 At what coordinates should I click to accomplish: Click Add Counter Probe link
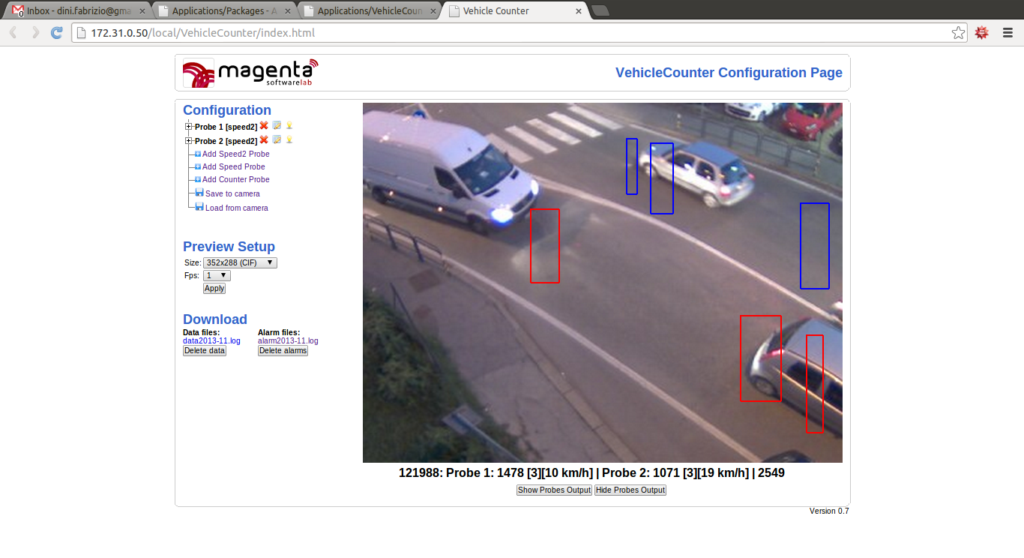236,179
